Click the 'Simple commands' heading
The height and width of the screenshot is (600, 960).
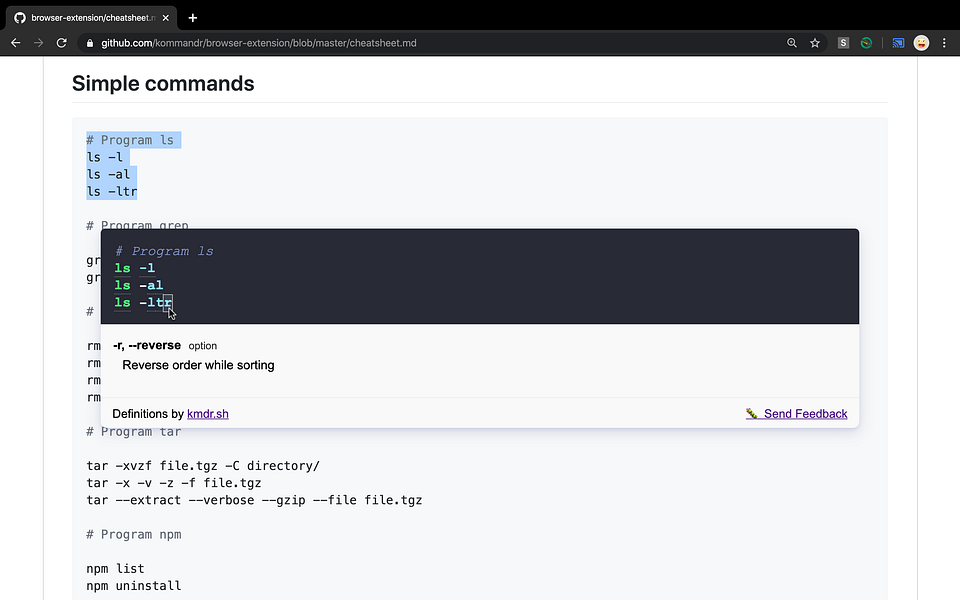point(163,83)
